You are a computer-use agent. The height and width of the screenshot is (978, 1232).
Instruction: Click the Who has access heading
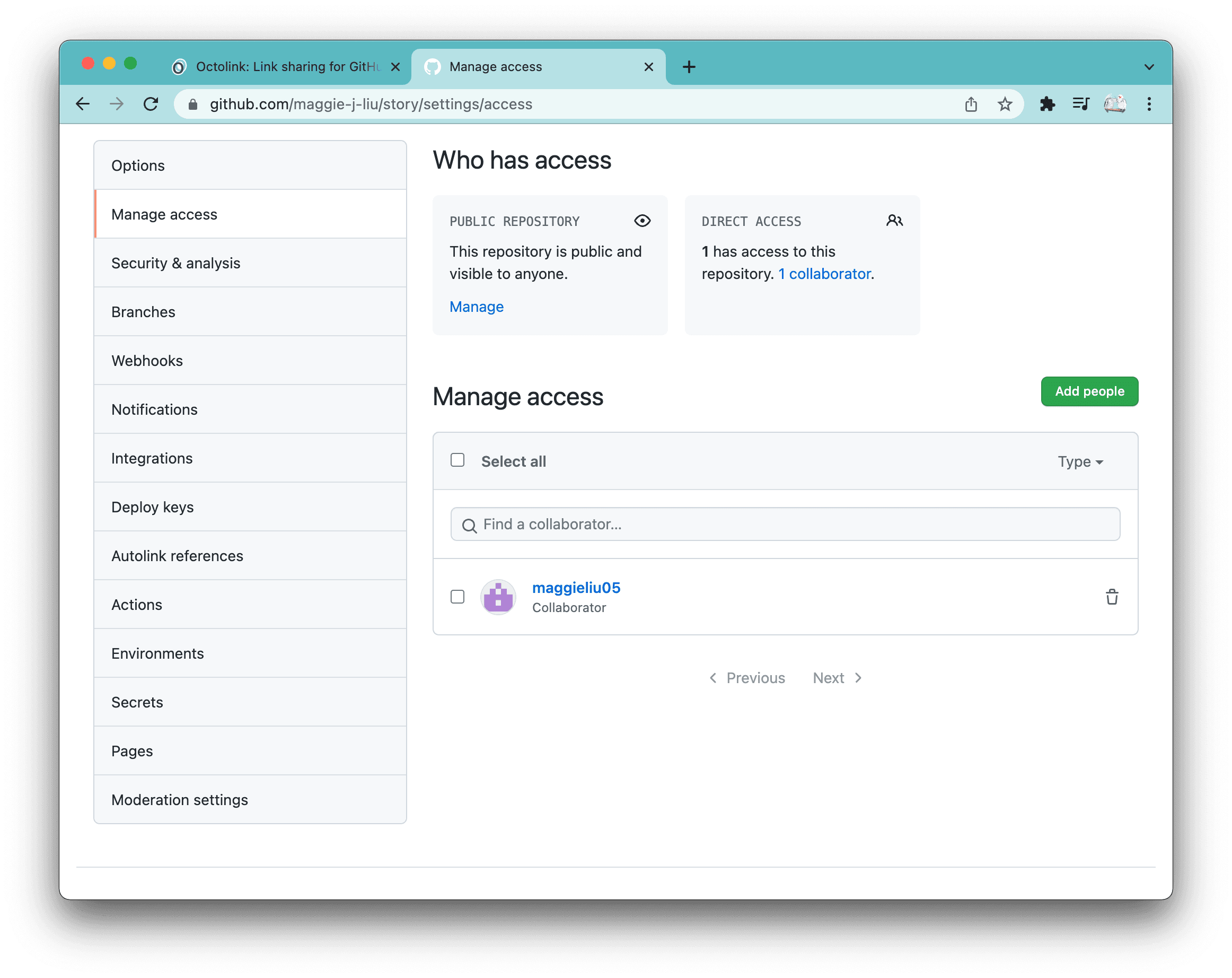click(x=522, y=160)
